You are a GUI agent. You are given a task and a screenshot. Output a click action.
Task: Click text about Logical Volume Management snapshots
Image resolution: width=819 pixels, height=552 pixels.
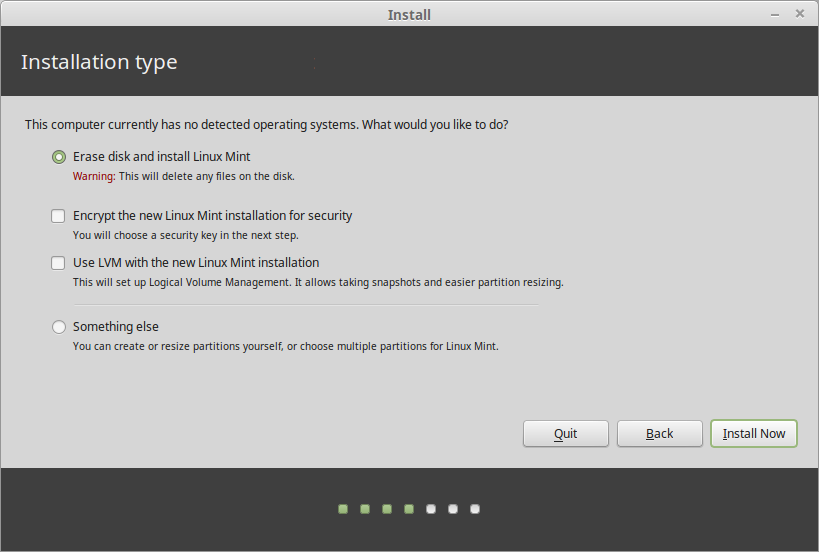pos(318,283)
